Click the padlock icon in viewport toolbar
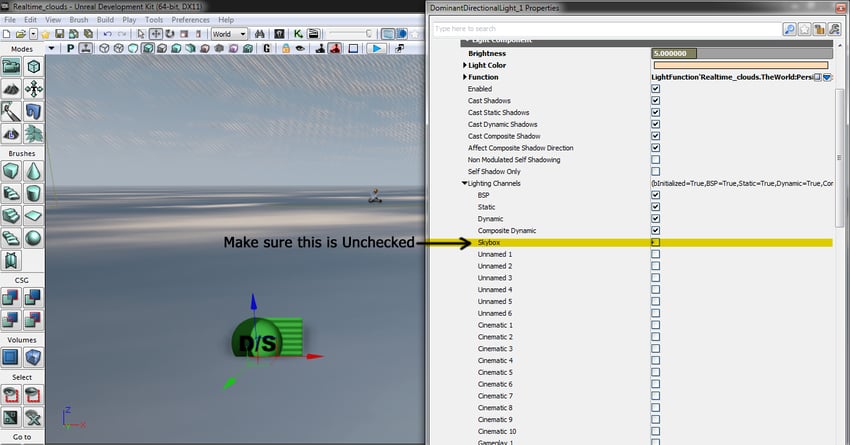This screenshot has height=445, width=850. pyautogui.click(x=286, y=49)
